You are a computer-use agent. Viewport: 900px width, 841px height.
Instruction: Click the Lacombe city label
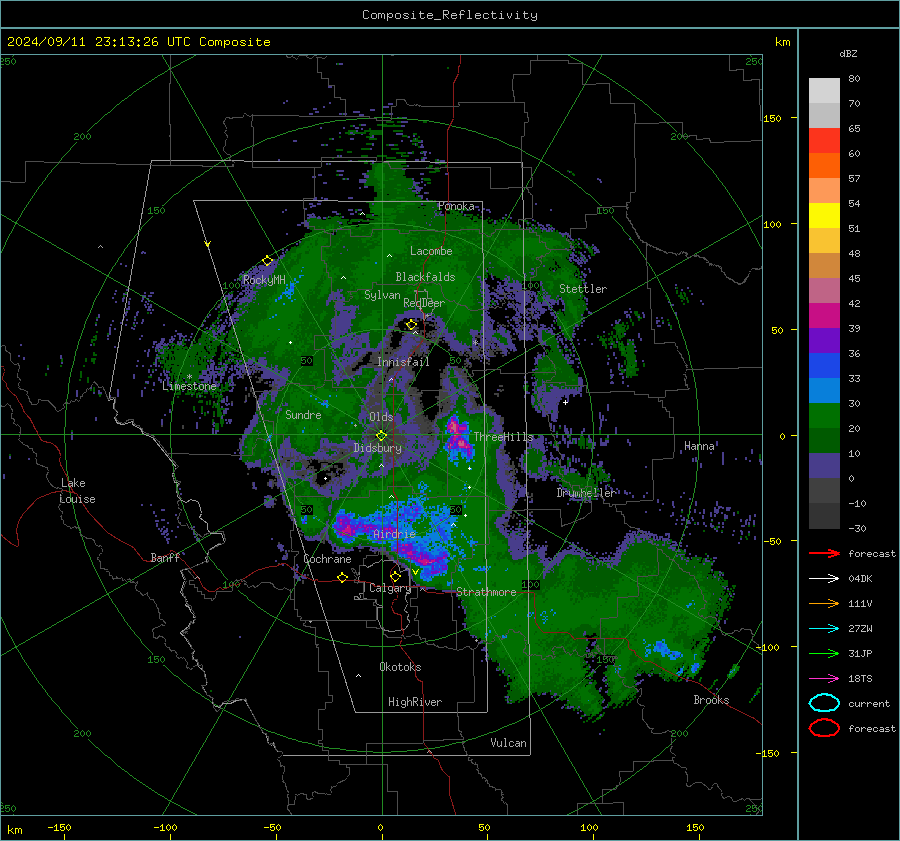point(431,251)
